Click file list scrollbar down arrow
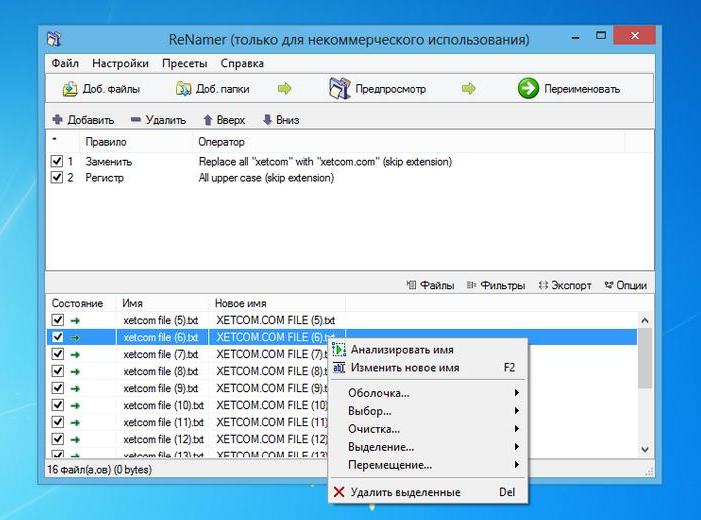 click(645, 449)
